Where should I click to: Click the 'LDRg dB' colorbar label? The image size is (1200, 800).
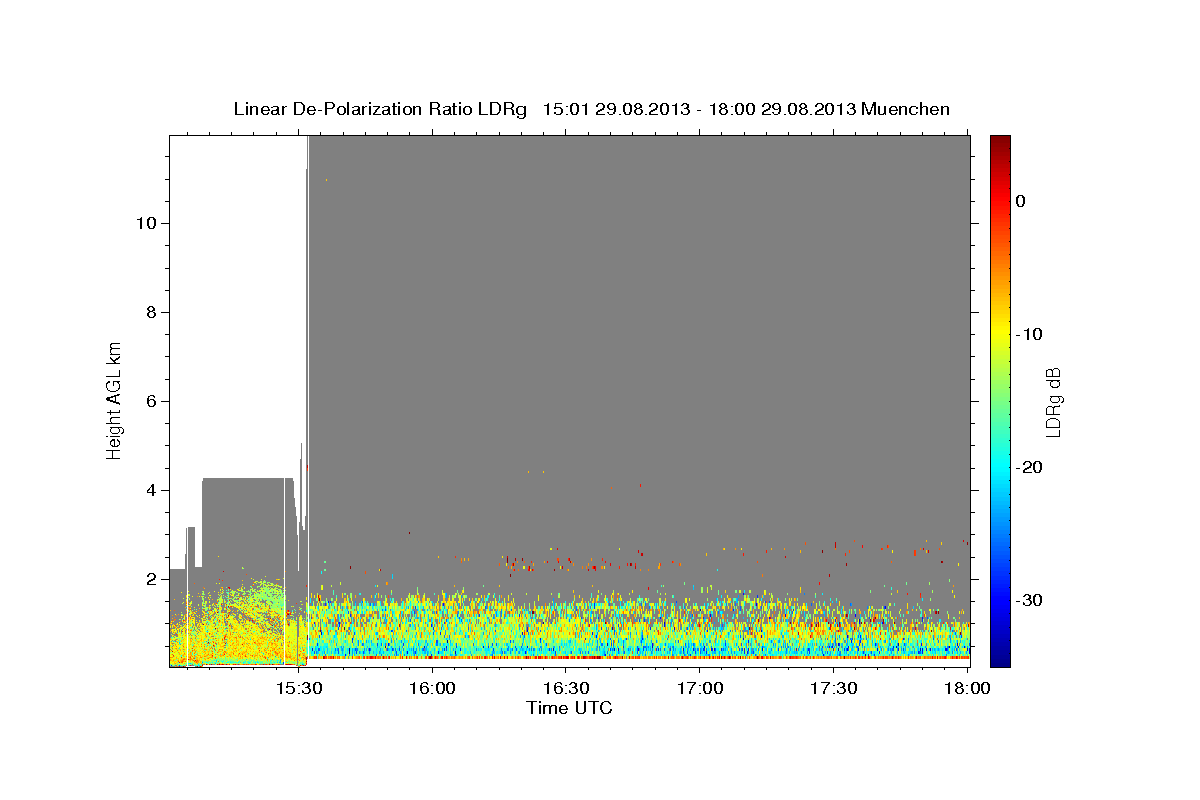(x=1052, y=402)
